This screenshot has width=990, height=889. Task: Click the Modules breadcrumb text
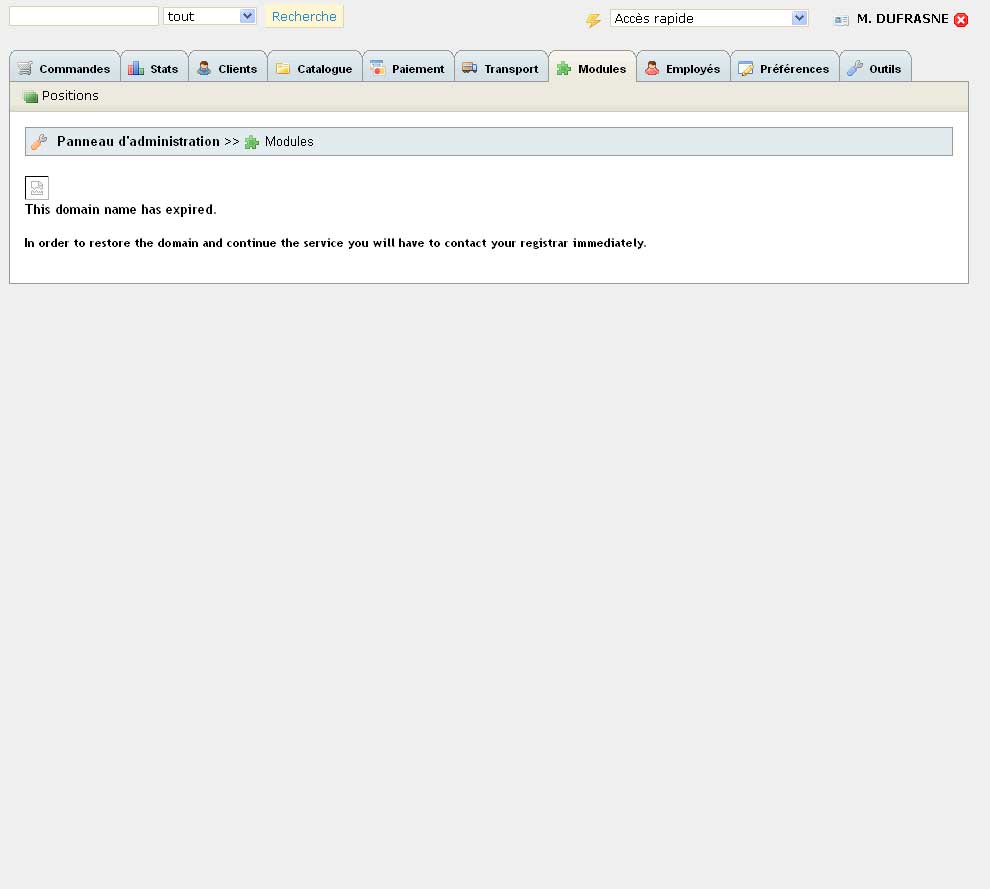[x=289, y=141]
